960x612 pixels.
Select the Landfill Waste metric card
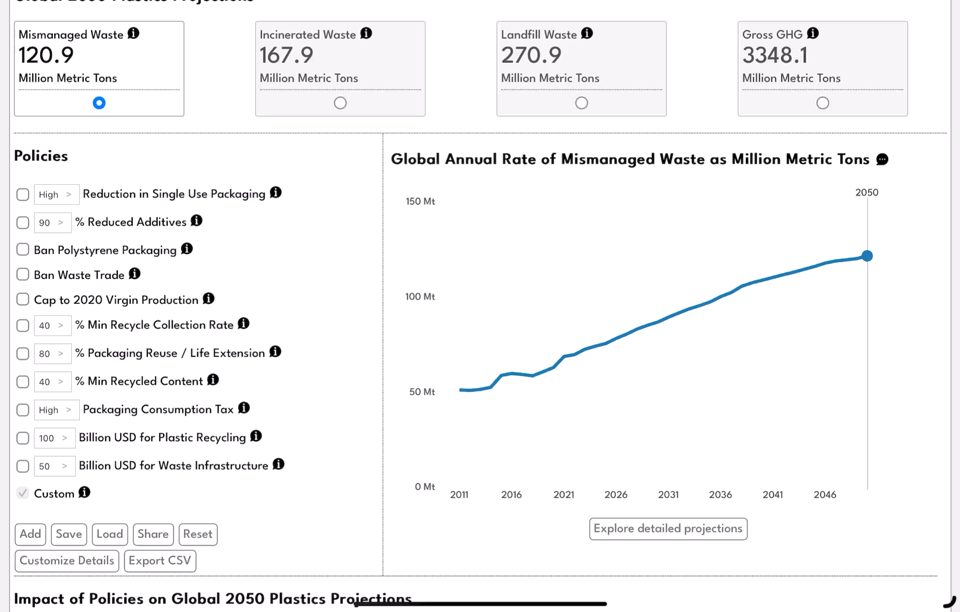pos(581,102)
